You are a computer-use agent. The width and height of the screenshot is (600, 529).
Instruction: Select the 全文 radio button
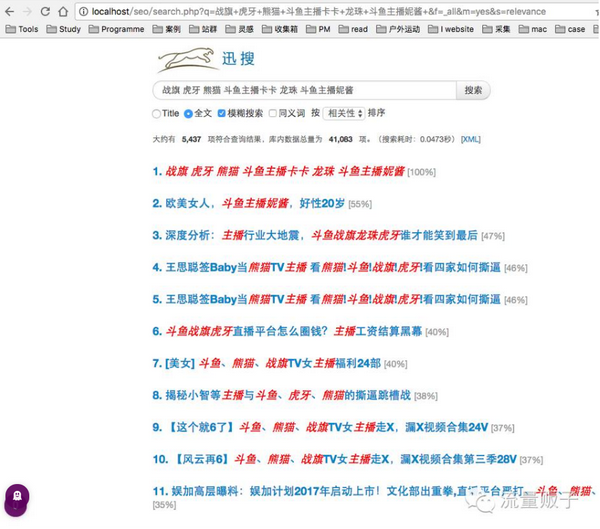188,114
